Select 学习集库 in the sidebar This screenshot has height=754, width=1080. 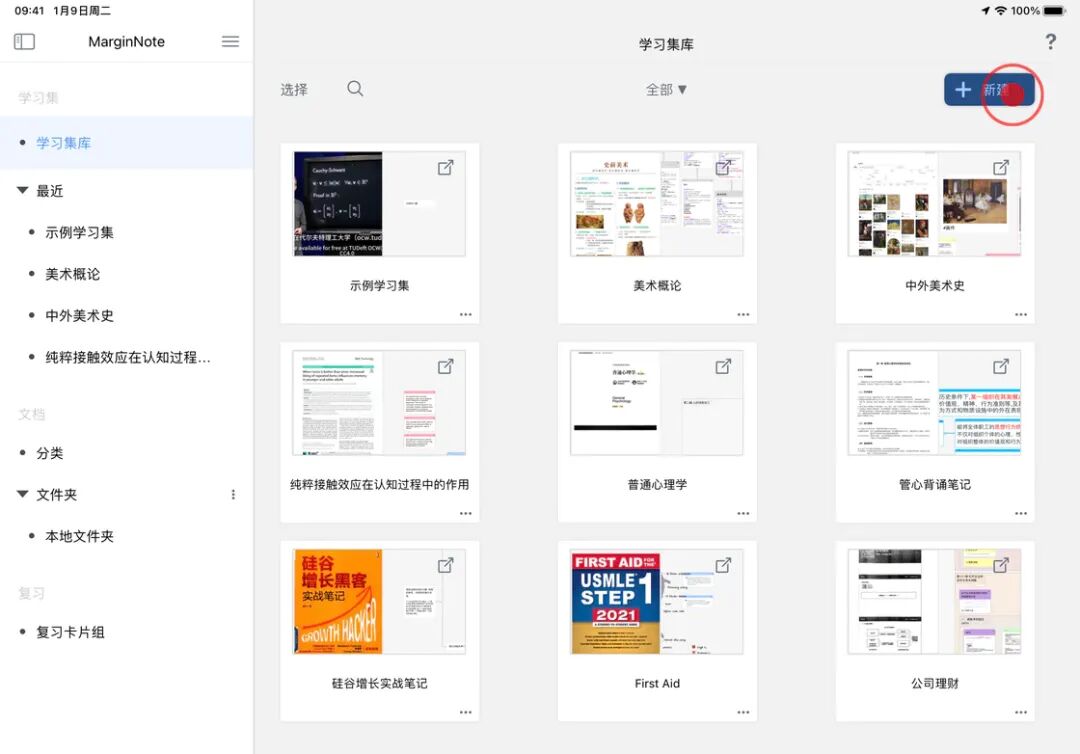tap(127, 143)
